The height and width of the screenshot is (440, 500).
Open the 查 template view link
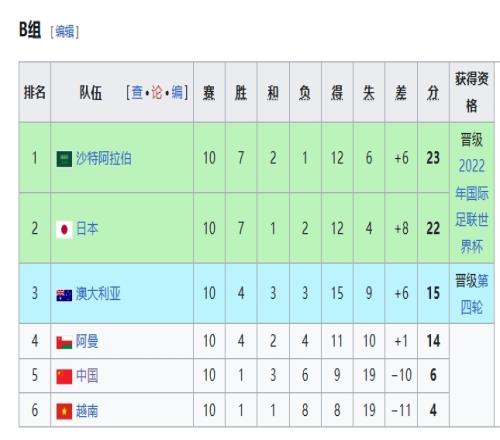click(x=137, y=92)
